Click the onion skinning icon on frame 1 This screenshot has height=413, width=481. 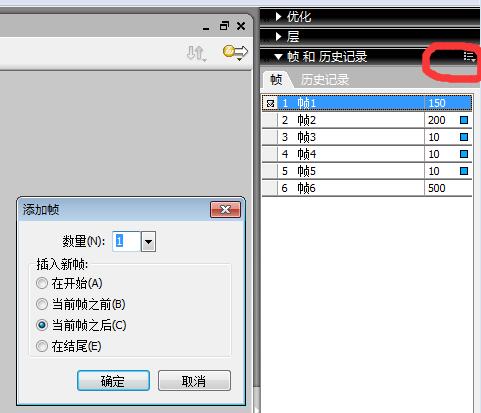pyautogui.click(x=270, y=103)
